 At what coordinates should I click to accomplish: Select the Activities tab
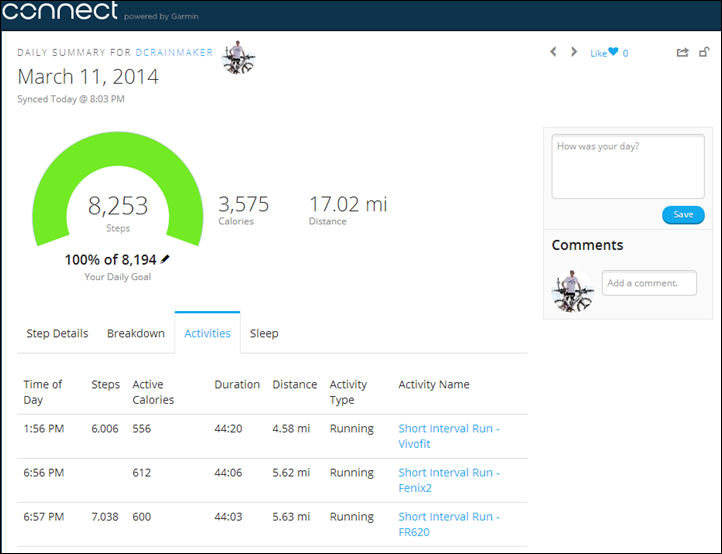(x=207, y=334)
